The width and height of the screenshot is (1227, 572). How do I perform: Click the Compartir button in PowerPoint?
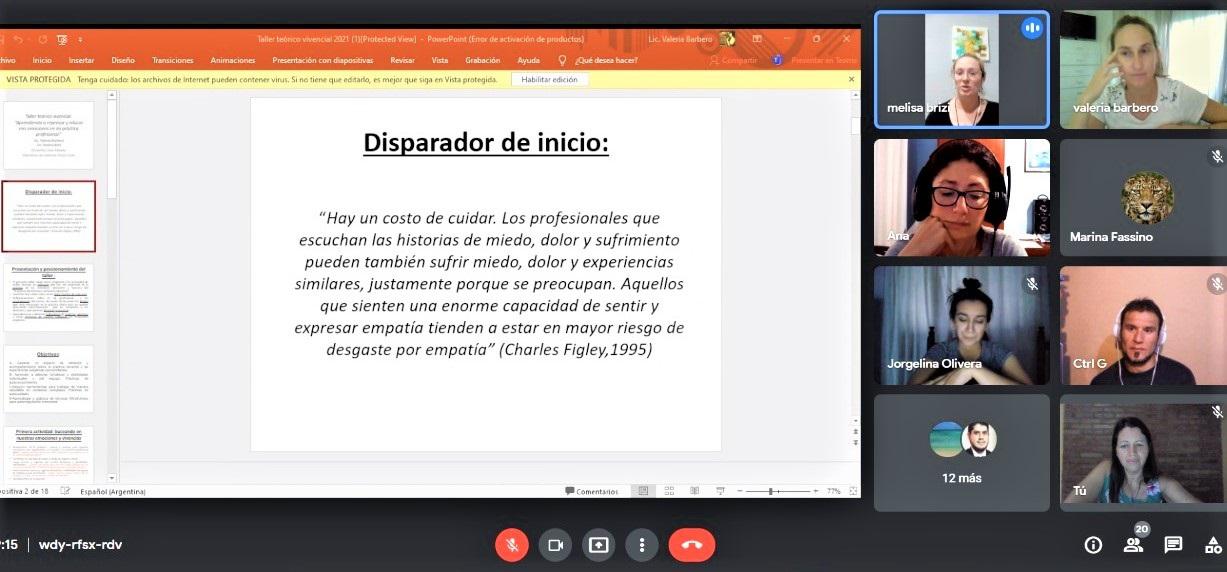pos(733,60)
